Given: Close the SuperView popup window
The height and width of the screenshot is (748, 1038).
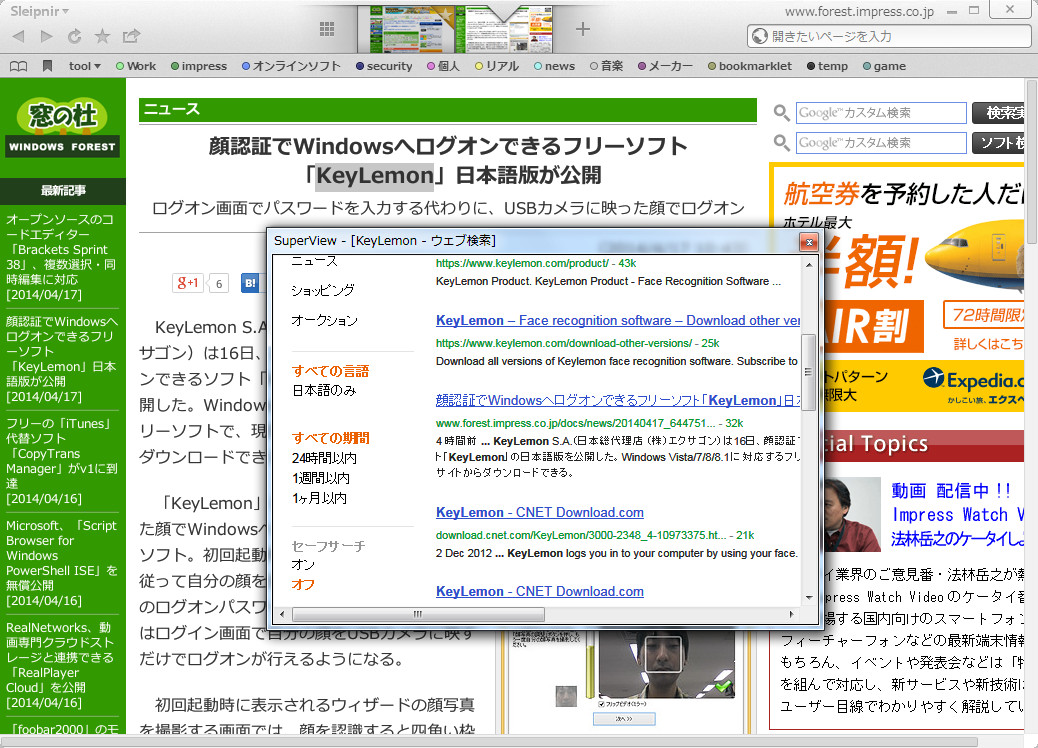Looking at the screenshot, I should click(x=808, y=242).
